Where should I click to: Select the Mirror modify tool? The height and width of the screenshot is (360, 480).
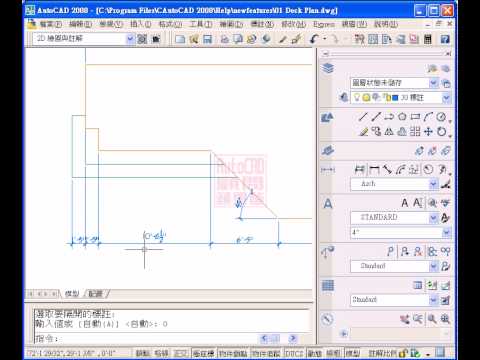[x=389, y=131]
